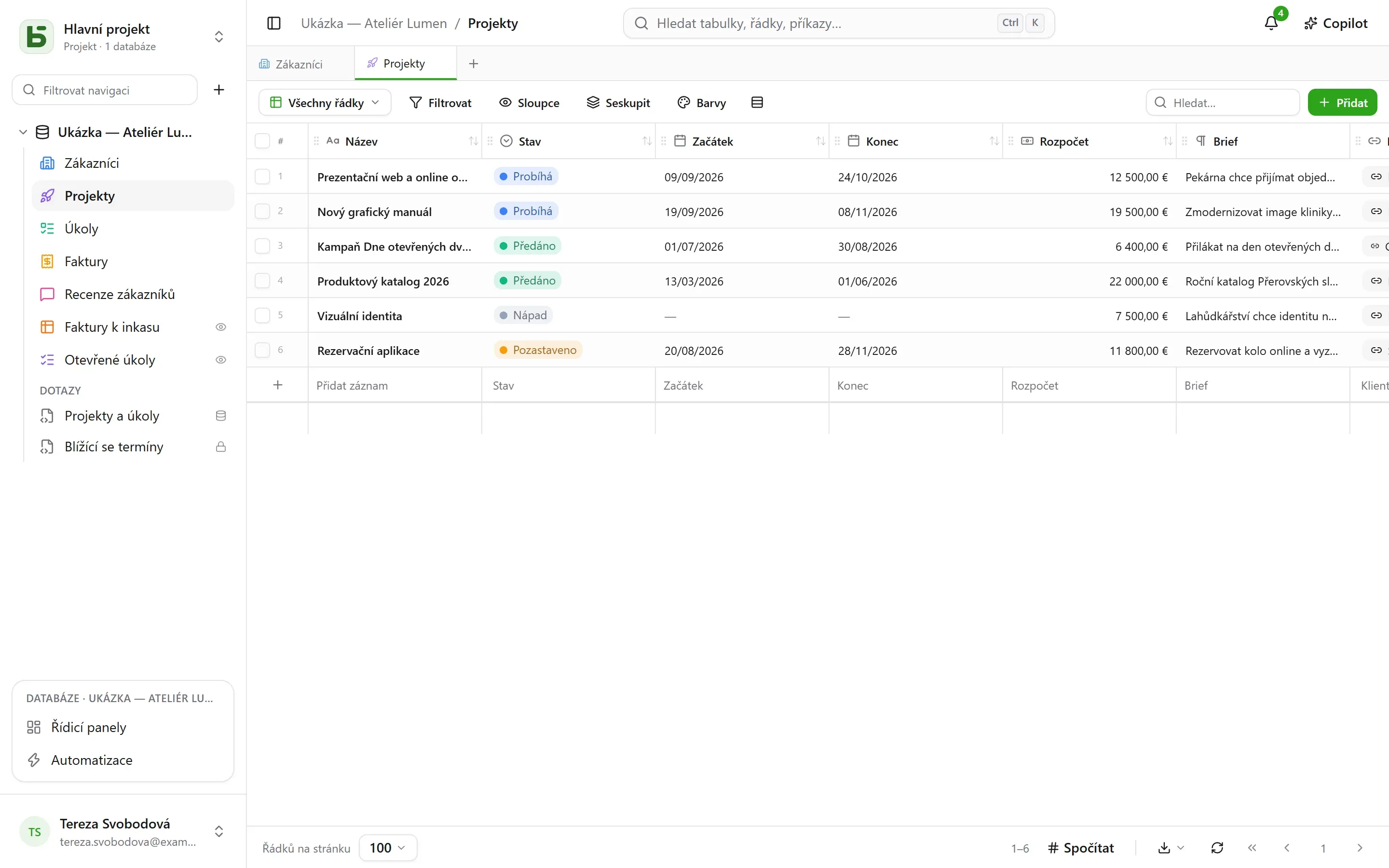The image size is (1389, 868).
Task: Go to first page double-arrow icon
Action: point(1252,847)
